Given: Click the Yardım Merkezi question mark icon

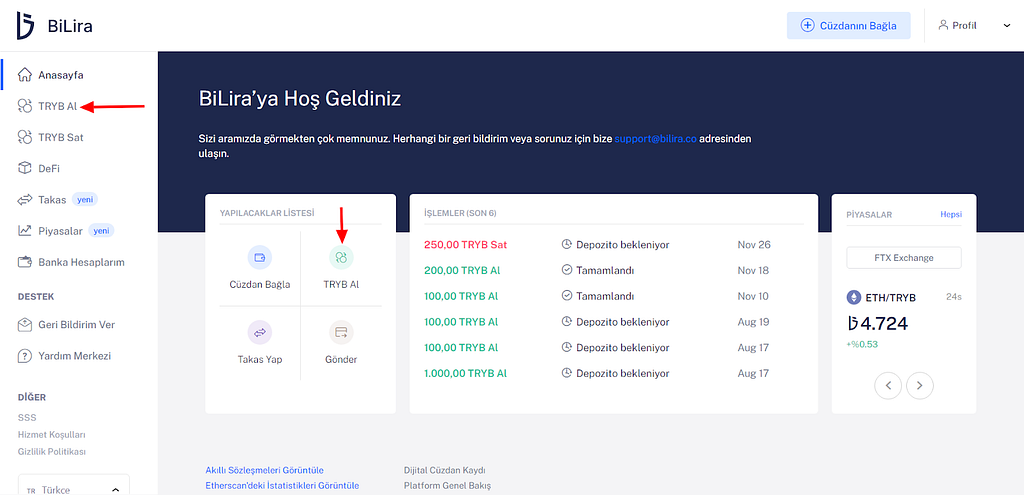Looking at the screenshot, I should [x=25, y=356].
